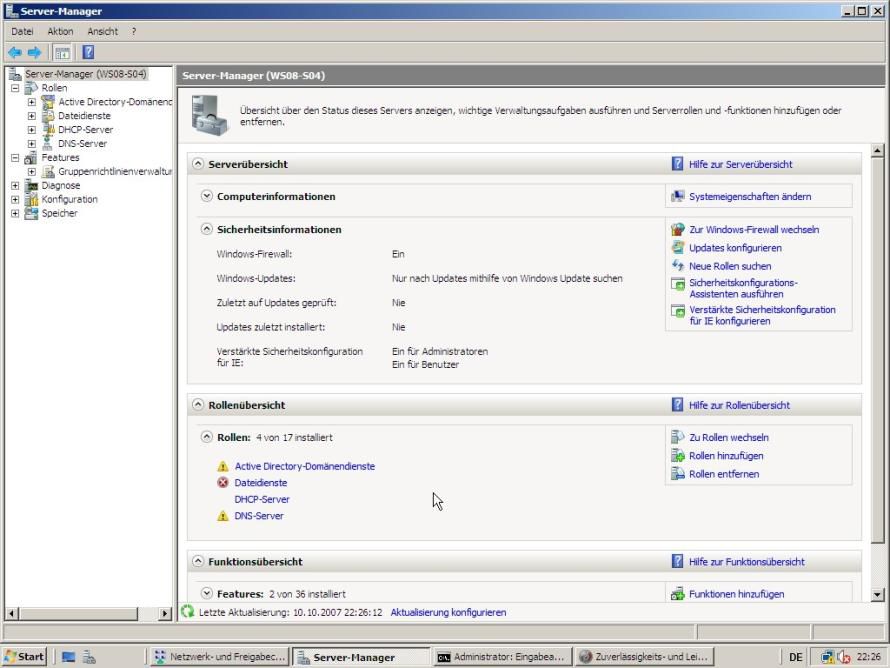Click the network tray icon

[828, 657]
